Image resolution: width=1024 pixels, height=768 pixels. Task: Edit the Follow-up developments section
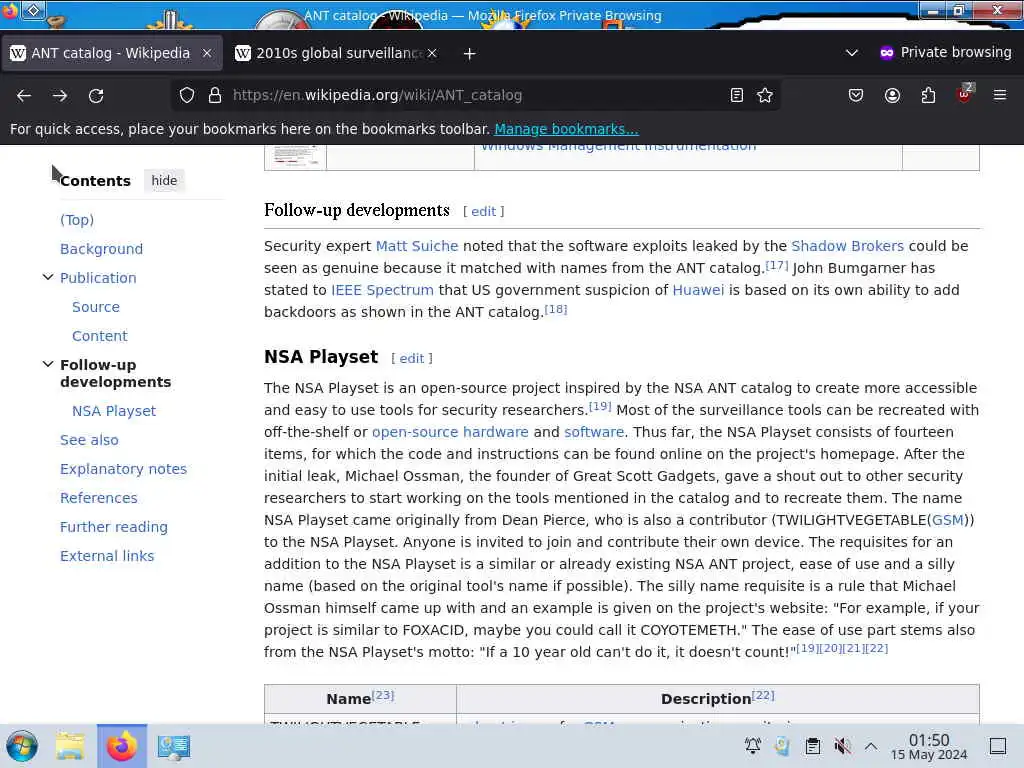[484, 211]
